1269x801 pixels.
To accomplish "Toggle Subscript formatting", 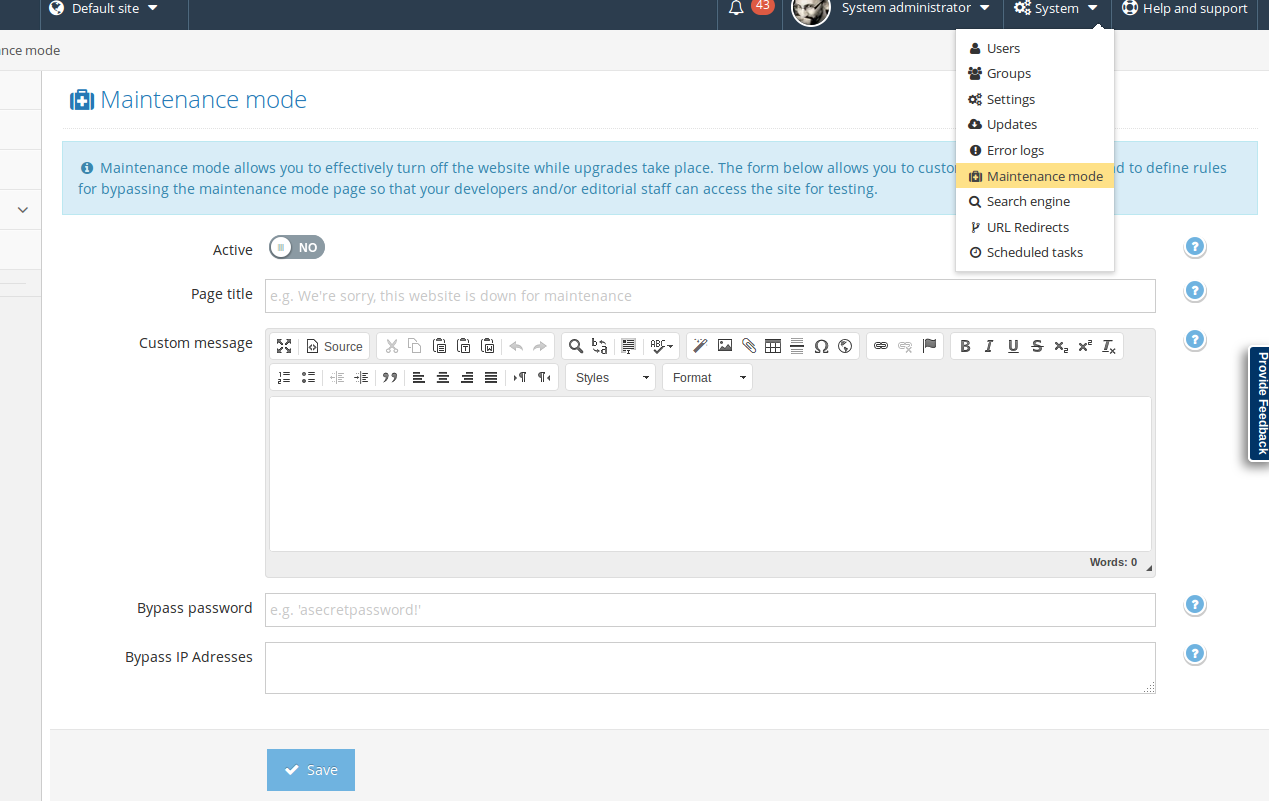I will pyautogui.click(x=1061, y=346).
